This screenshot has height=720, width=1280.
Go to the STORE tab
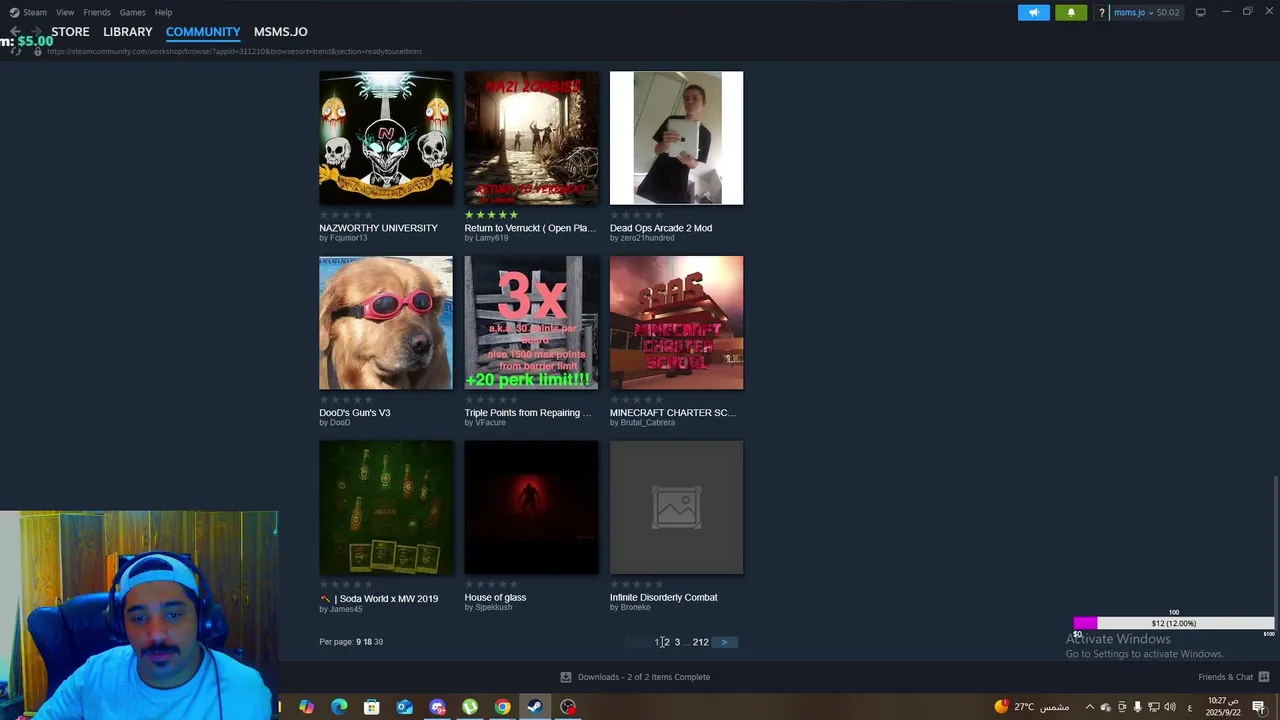(70, 32)
